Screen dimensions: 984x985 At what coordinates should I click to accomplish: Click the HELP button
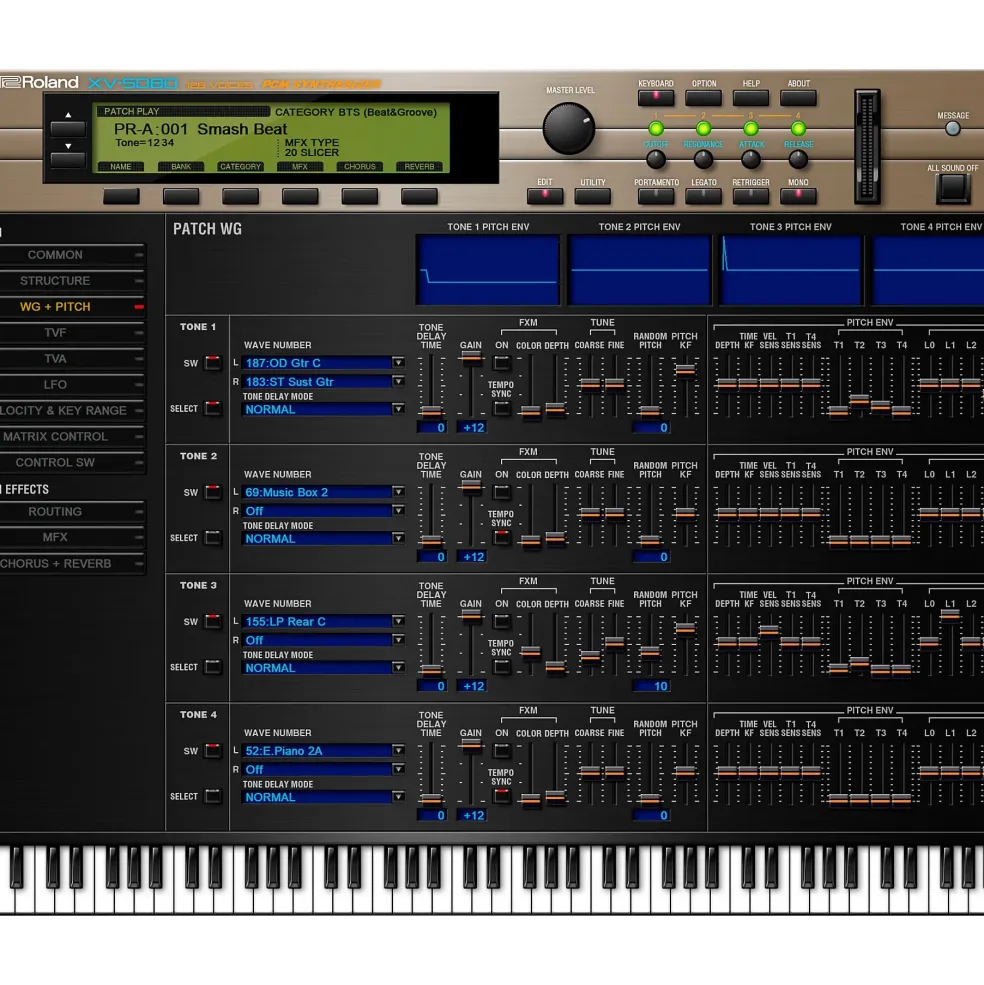pyautogui.click(x=751, y=98)
